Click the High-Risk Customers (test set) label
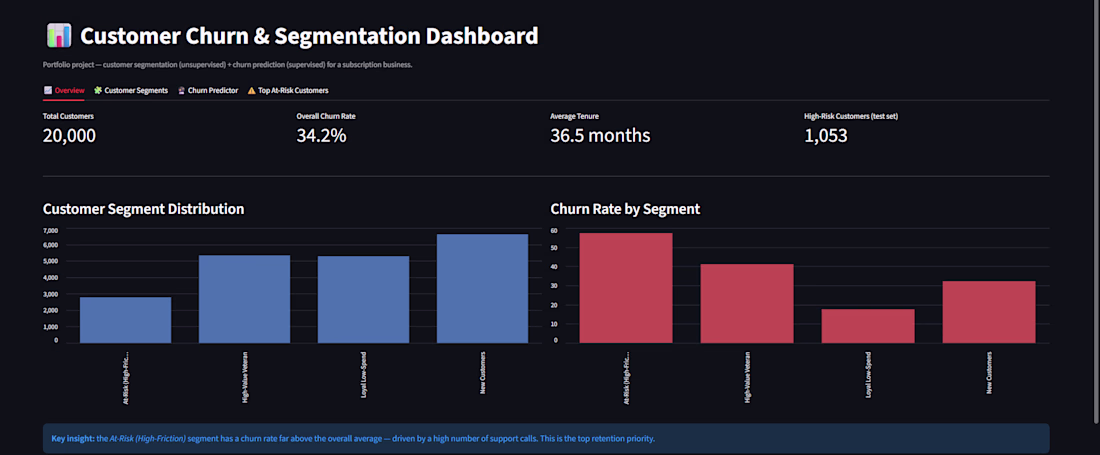The height and width of the screenshot is (455, 1100). tap(851, 116)
